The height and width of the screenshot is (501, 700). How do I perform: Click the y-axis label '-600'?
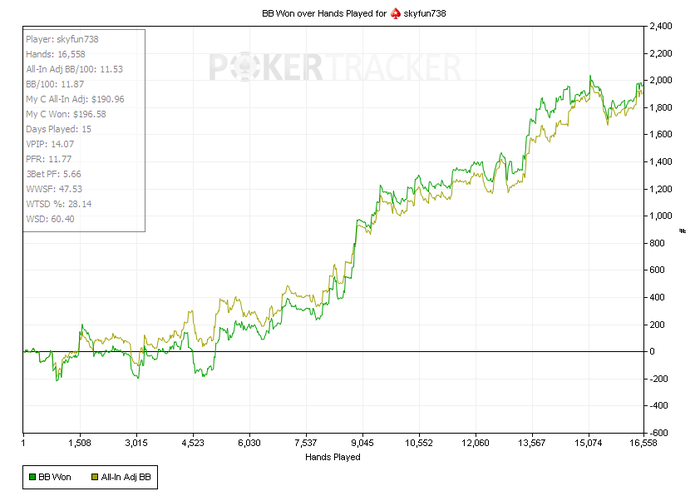[658, 433]
